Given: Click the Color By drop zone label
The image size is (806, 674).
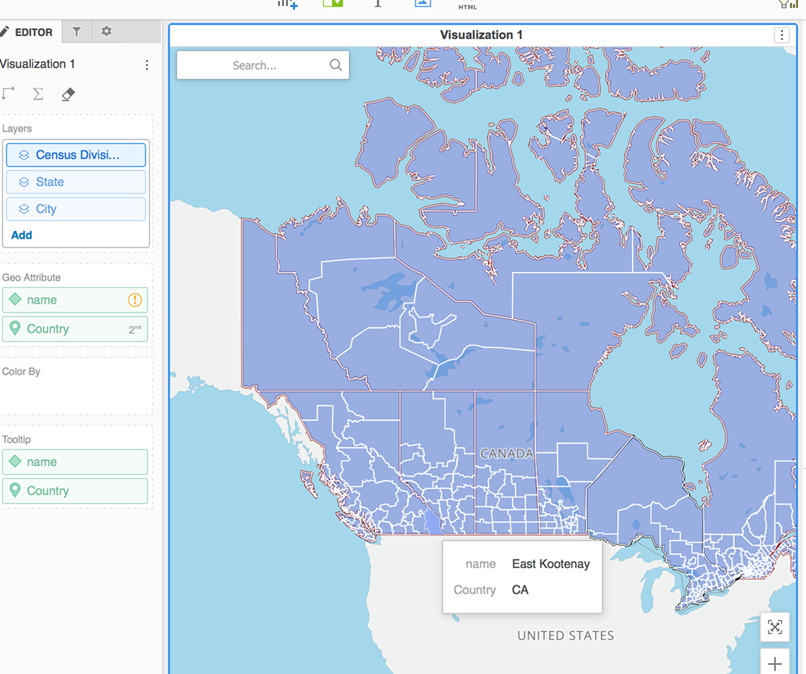Looking at the screenshot, I should [x=21, y=371].
